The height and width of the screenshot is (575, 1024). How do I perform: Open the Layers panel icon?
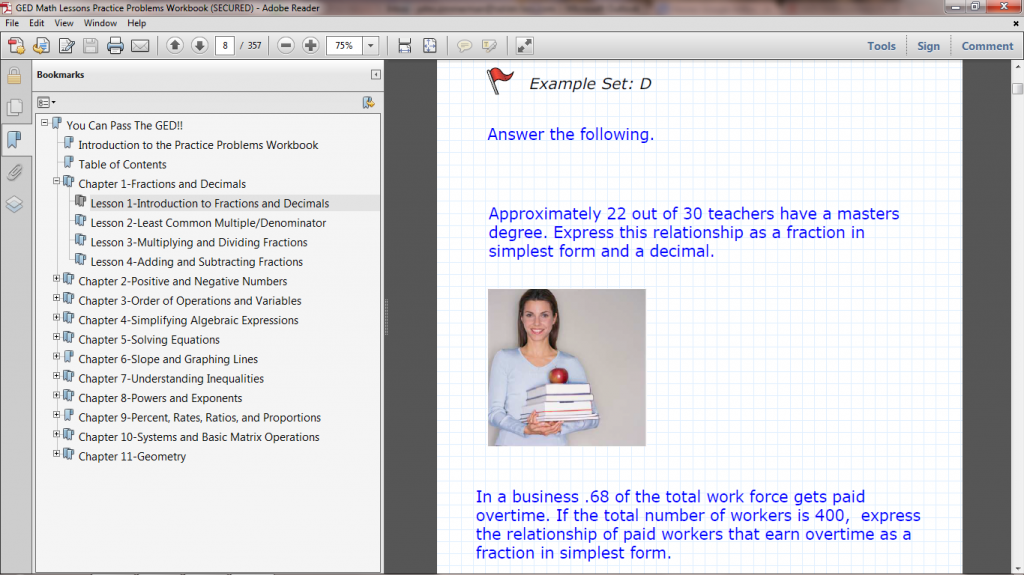pyautogui.click(x=14, y=205)
